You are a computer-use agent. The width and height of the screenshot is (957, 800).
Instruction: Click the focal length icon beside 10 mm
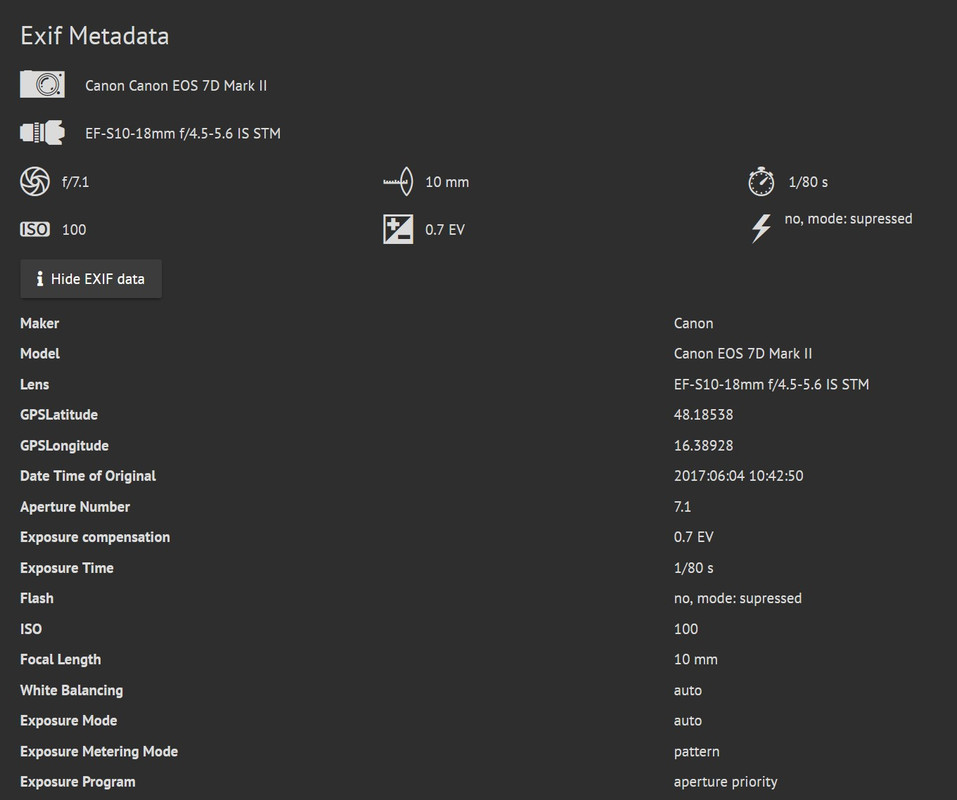point(398,182)
